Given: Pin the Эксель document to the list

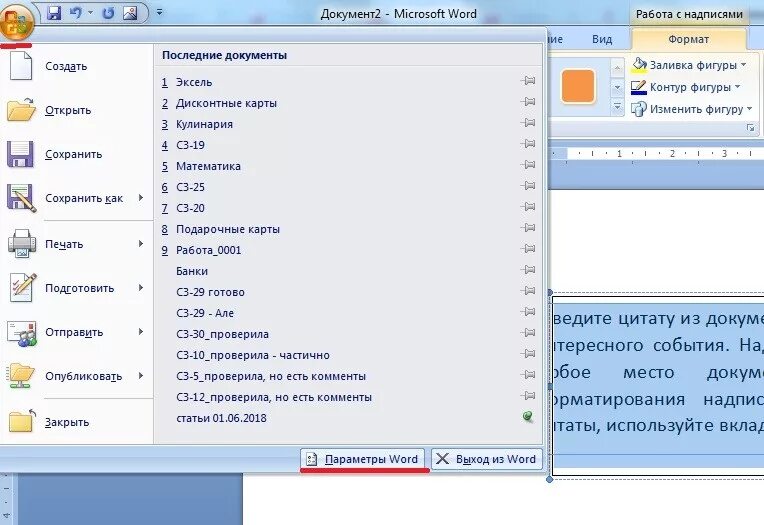Looking at the screenshot, I should tap(528, 81).
